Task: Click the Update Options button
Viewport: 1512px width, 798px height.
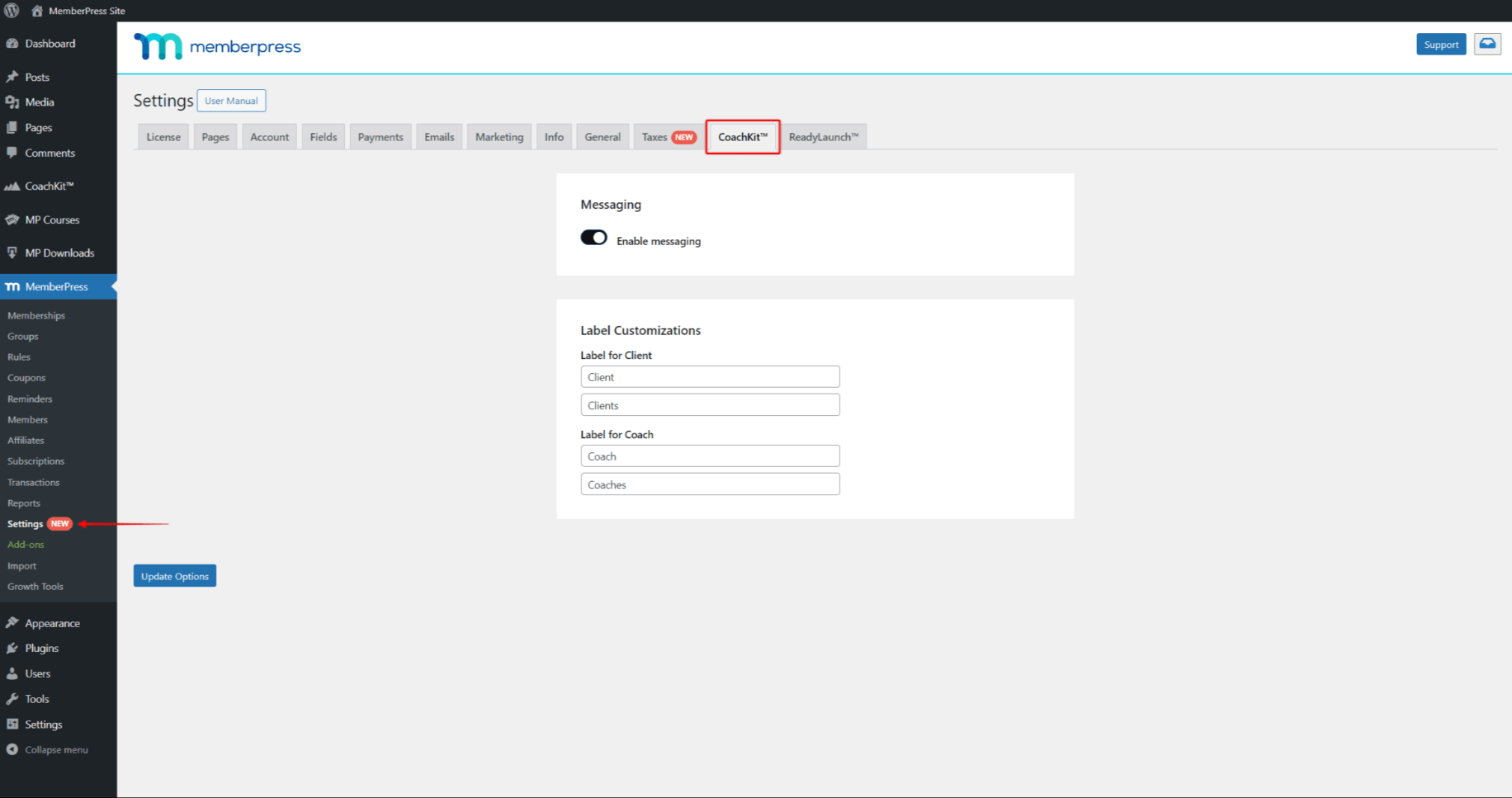Action: [174, 575]
